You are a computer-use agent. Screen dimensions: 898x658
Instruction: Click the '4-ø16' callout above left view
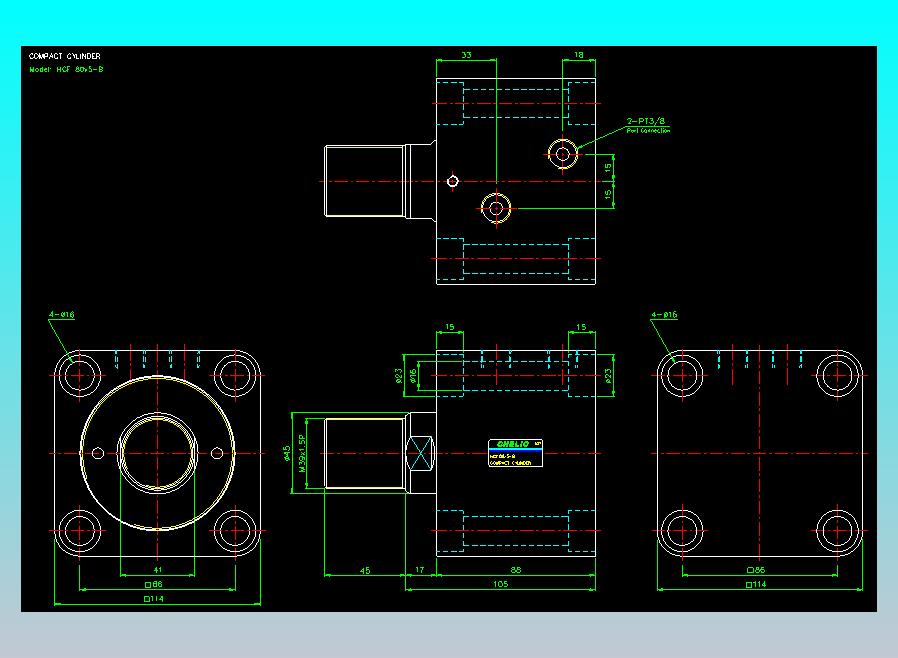[61, 314]
